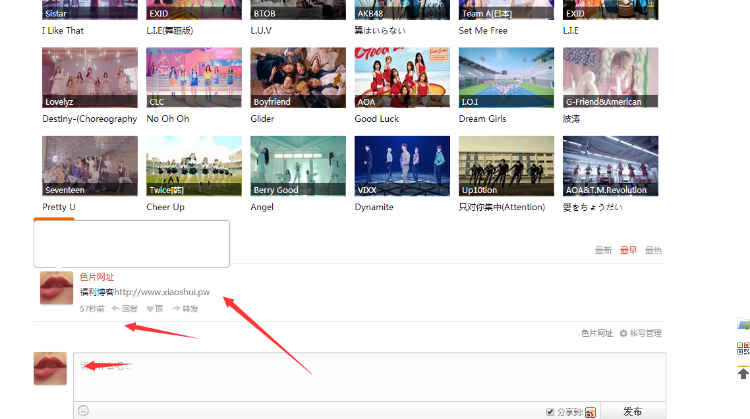Click the title 'Pretty U'
This screenshot has width=750, height=419.
click(59, 207)
